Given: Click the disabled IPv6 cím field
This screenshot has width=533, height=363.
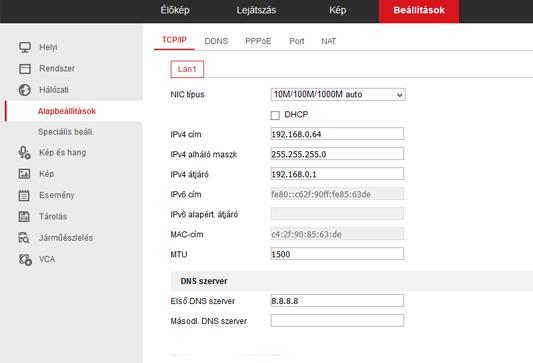Looking at the screenshot, I should click(337, 194).
